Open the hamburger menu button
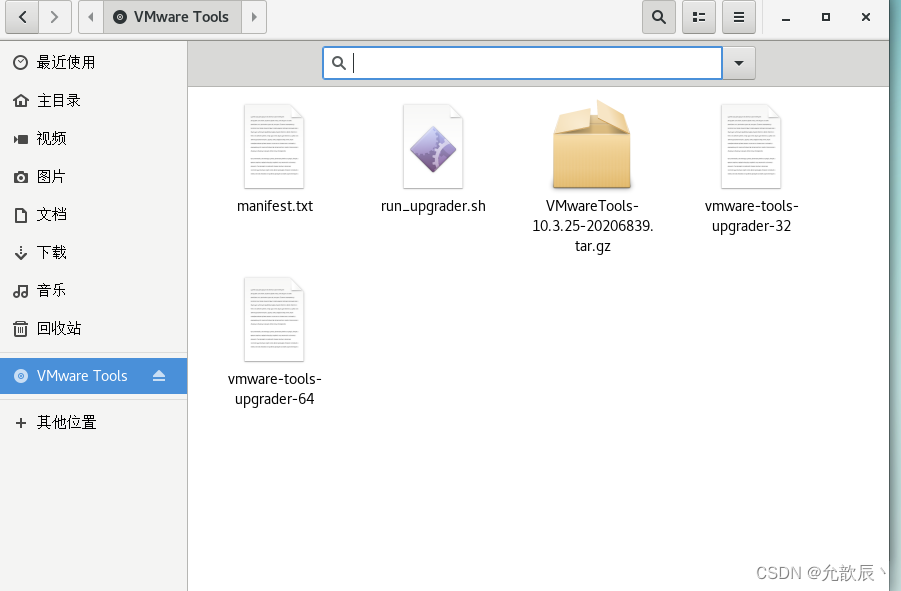This screenshot has width=901, height=591. pyautogui.click(x=739, y=17)
